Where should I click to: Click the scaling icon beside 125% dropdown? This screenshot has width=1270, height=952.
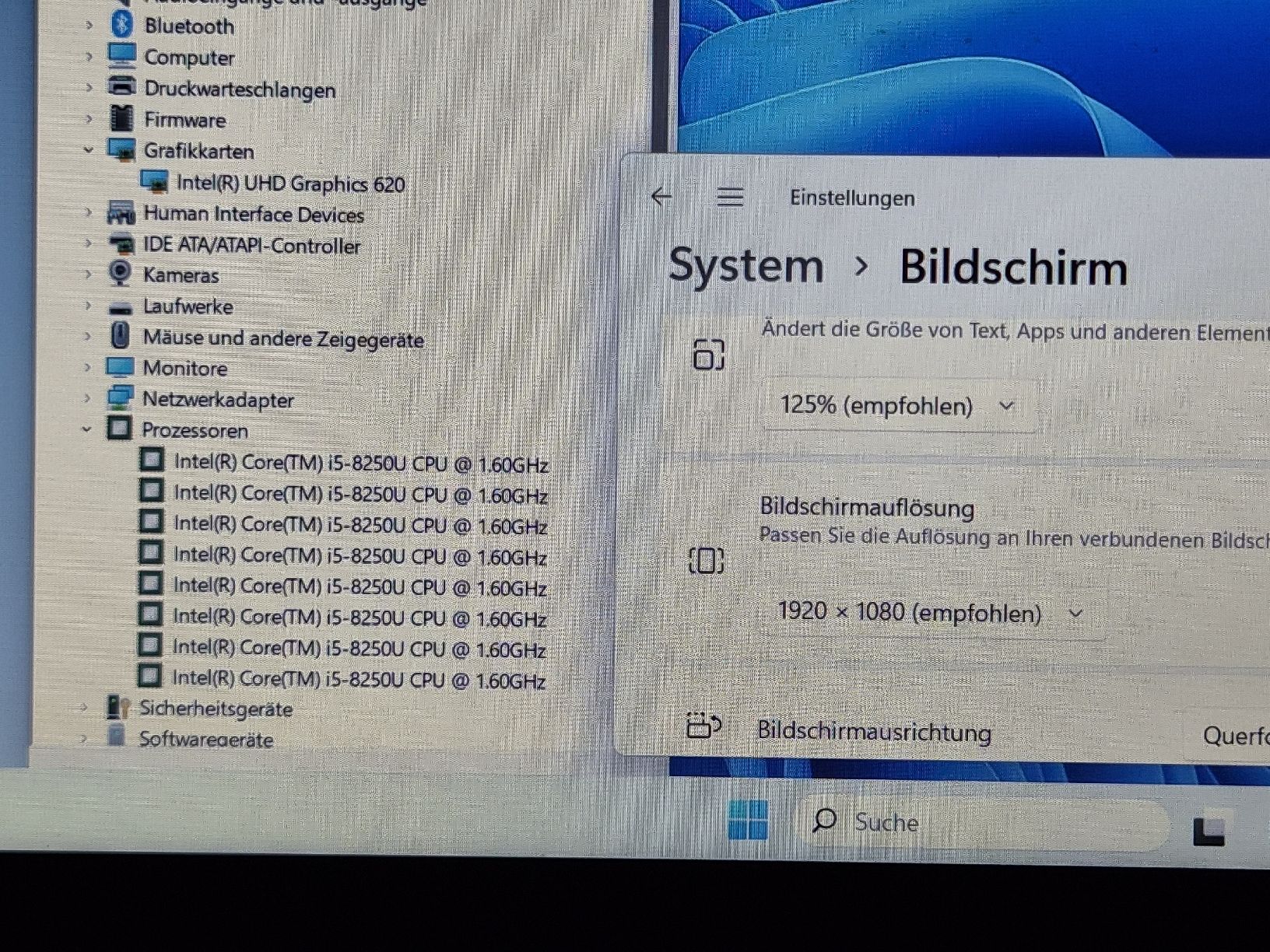[708, 354]
